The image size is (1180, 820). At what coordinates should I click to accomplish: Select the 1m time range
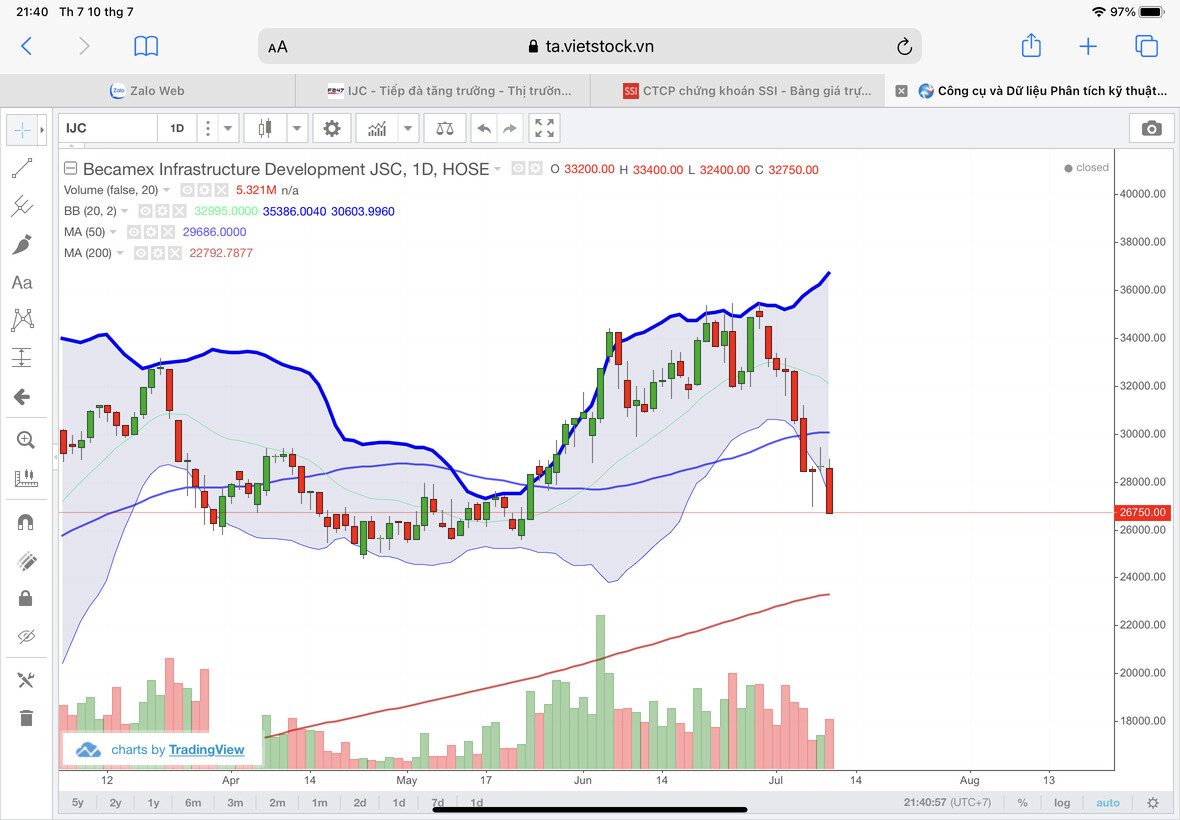(320, 803)
